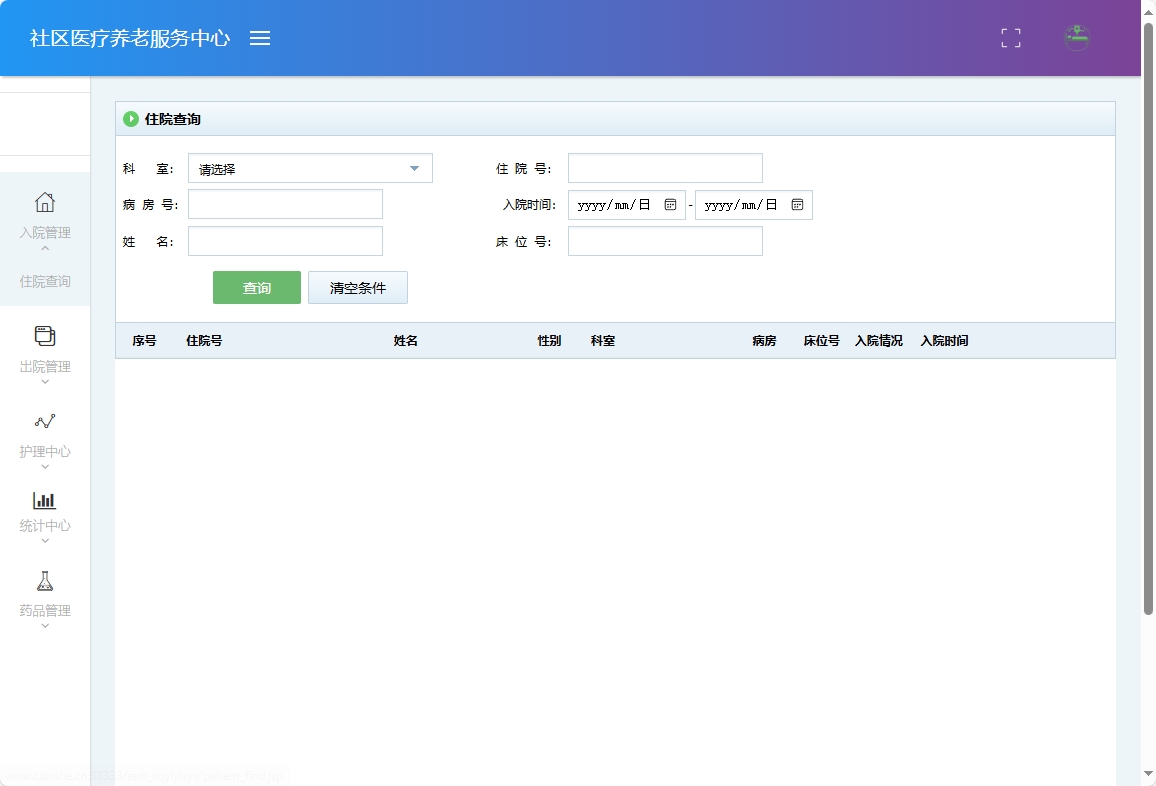
Task: Click 清空条件 to clear the filters
Action: (357, 287)
